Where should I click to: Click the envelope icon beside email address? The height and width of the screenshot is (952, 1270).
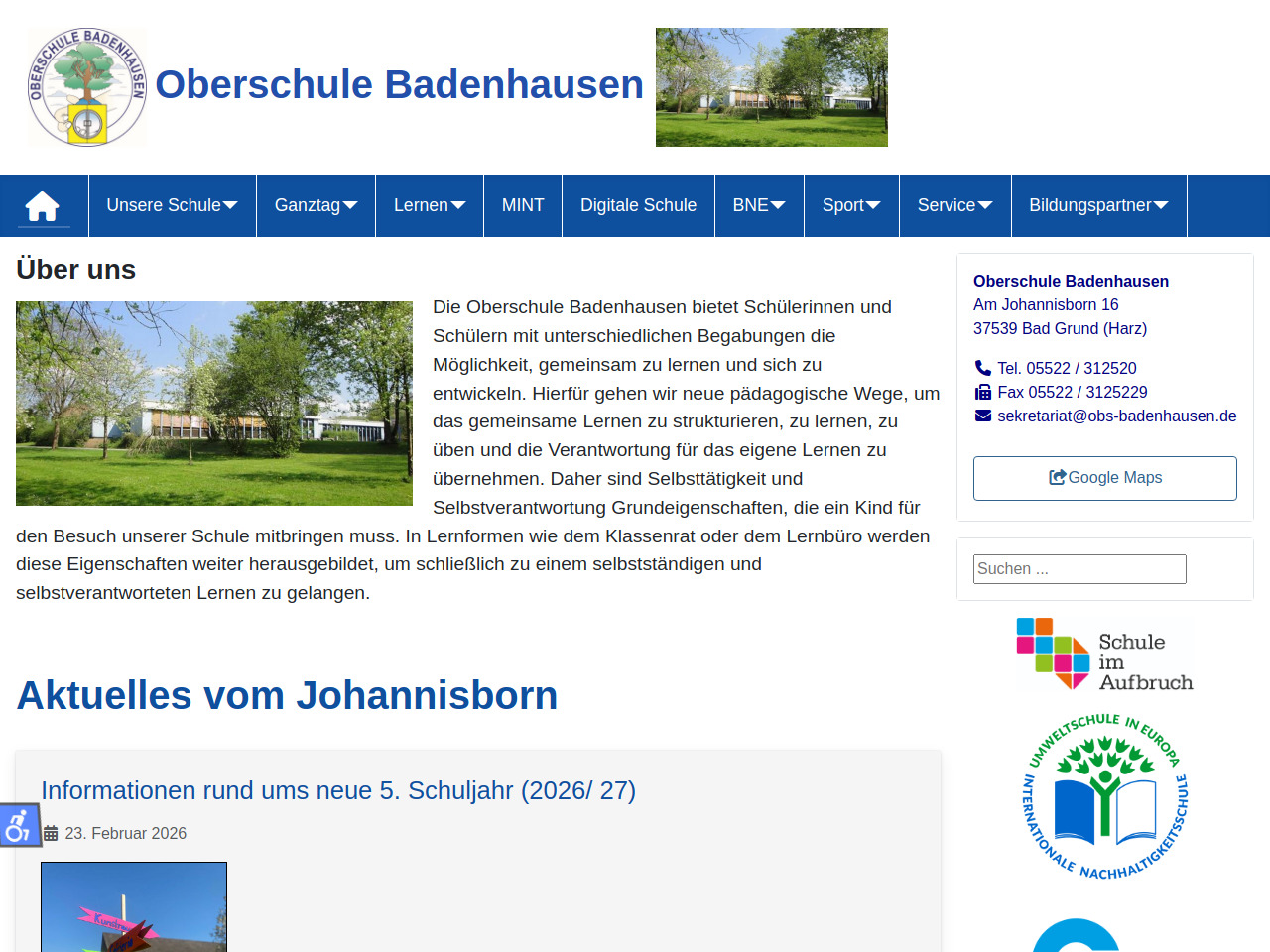[983, 416]
